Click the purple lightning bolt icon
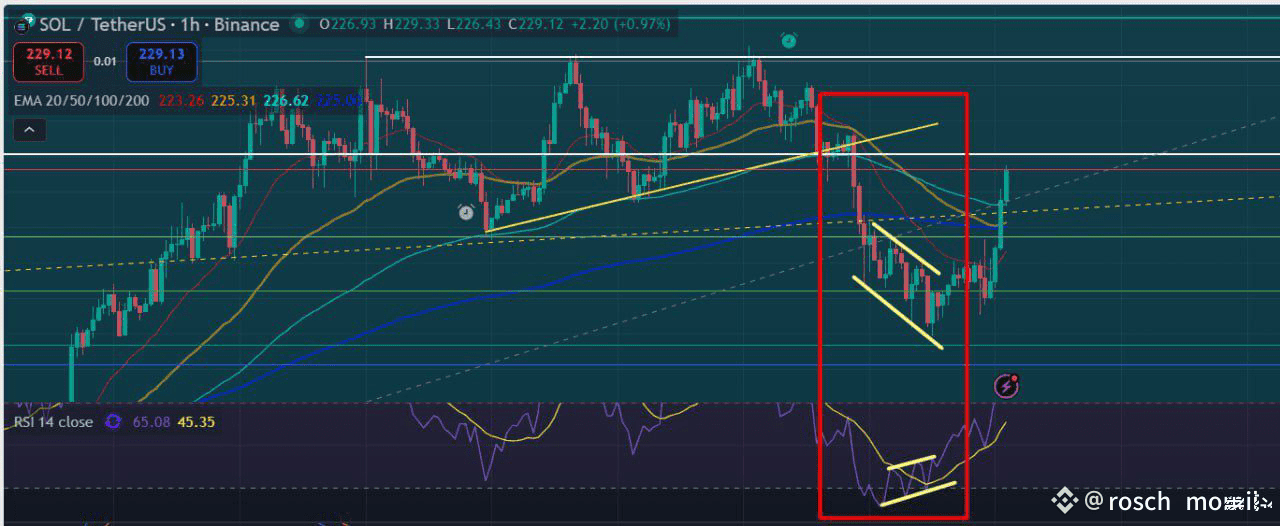 tap(1006, 386)
